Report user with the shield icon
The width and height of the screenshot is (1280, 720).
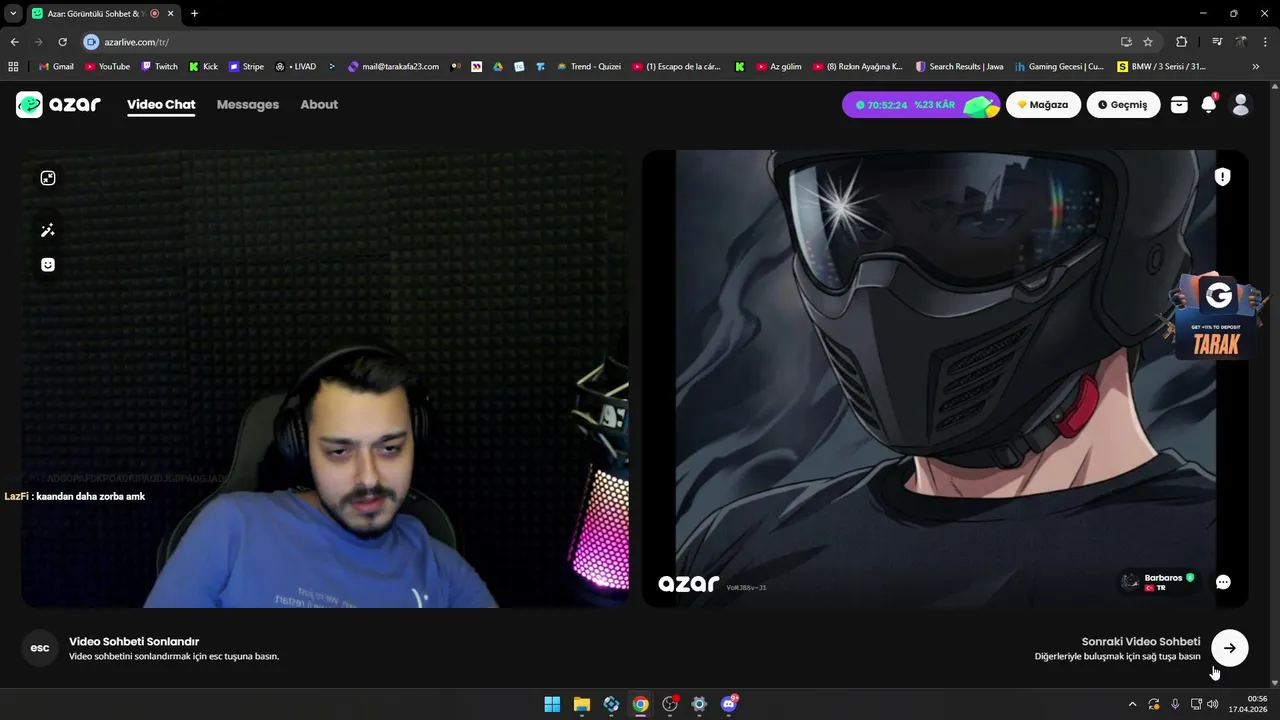tap(1222, 177)
